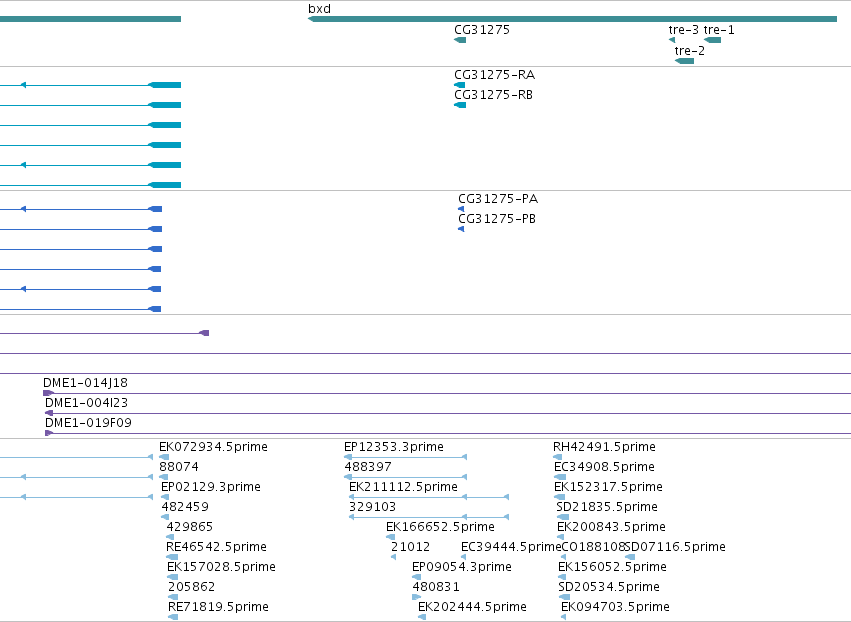This screenshot has height=622, width=851.
Task: Click the 21012 feature label
Action: point(410,547)
